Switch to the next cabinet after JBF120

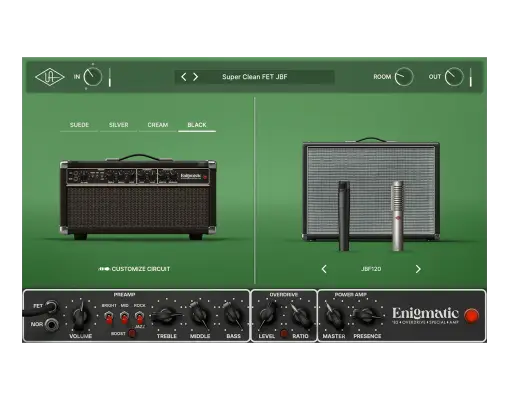pos(418,269)
